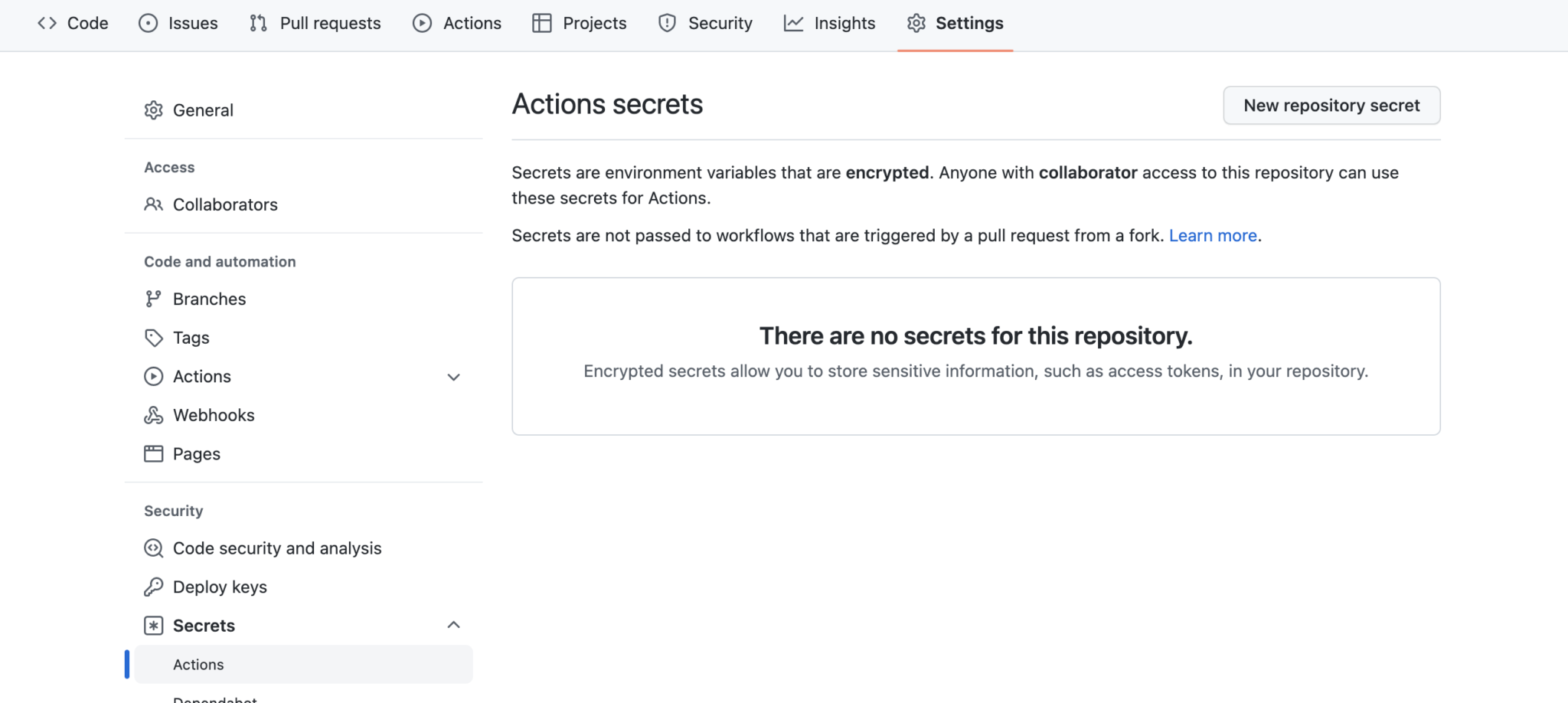This screenshot has height=703, width=1568.
Task: Click the Pages browser icon
Action: (x=153, y=454)
